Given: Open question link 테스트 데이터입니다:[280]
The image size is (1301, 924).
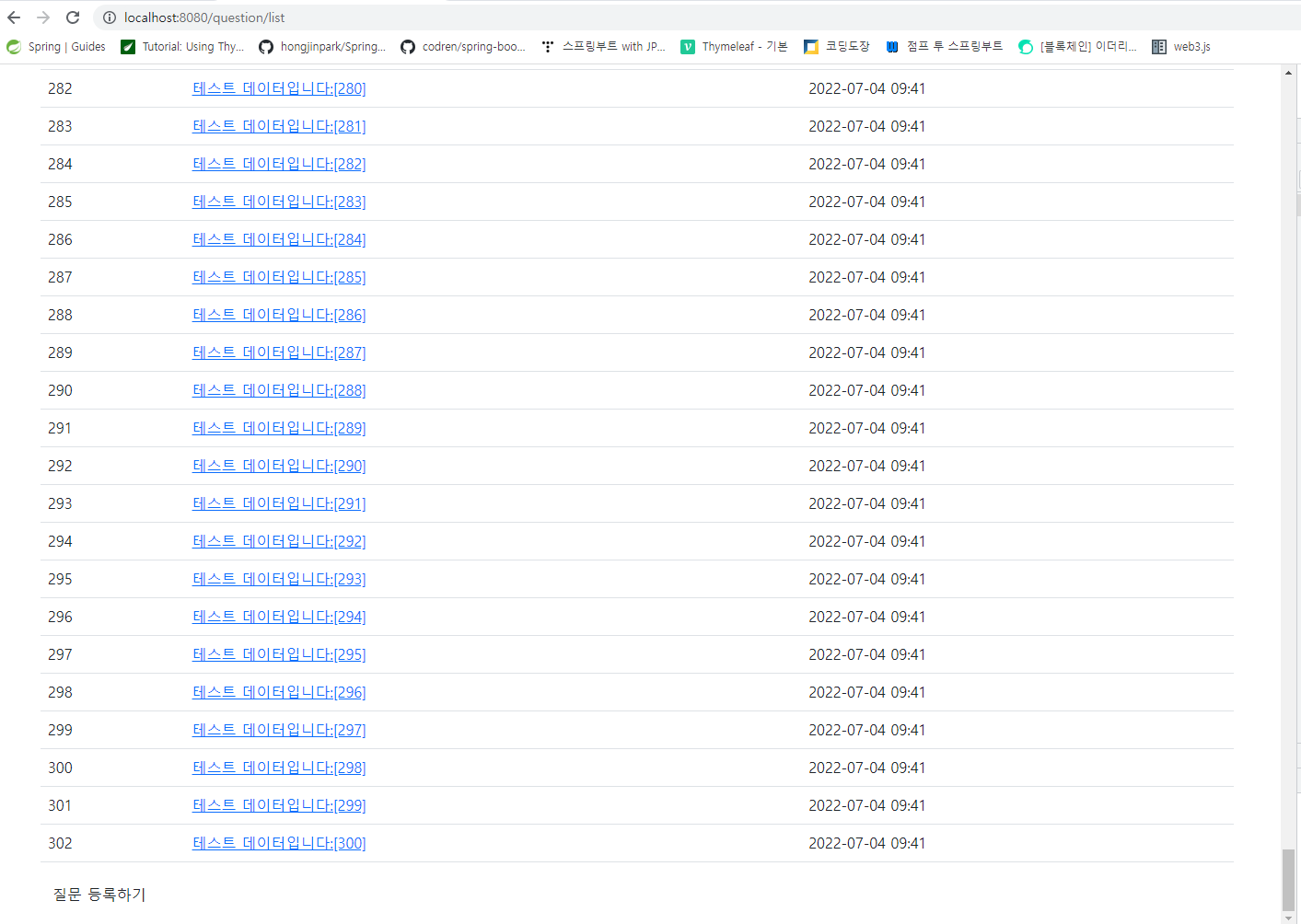Looking at the screenshot, I should click(x=279, y=88).
